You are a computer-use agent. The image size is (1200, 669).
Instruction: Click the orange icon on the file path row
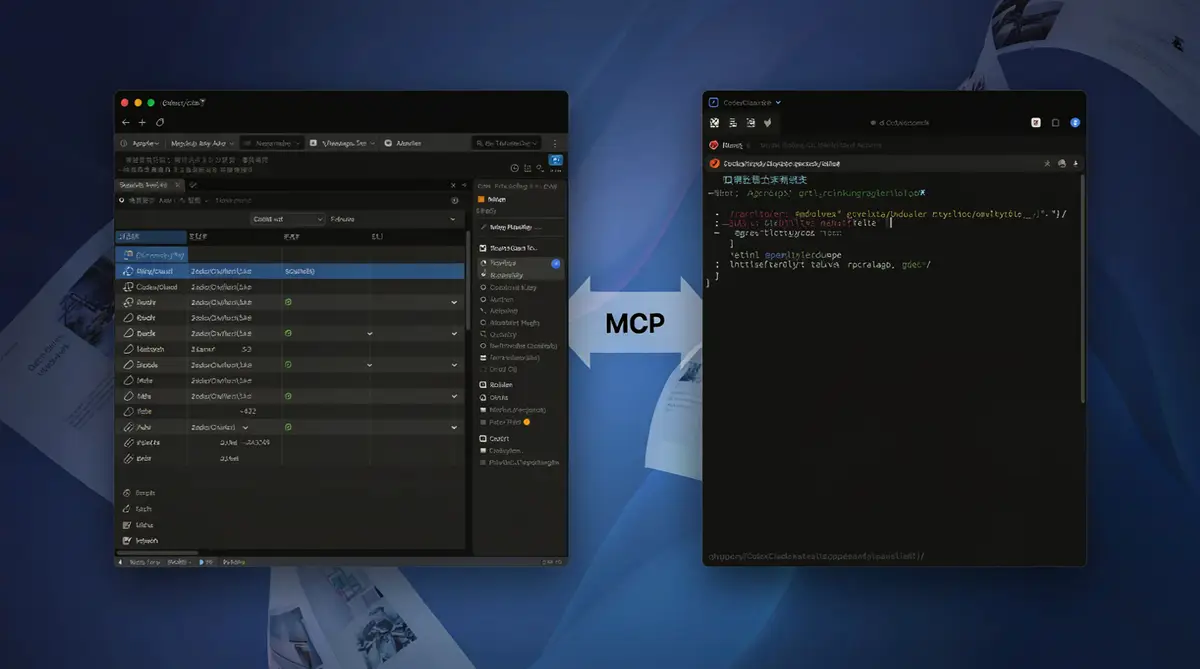(714, 163)
